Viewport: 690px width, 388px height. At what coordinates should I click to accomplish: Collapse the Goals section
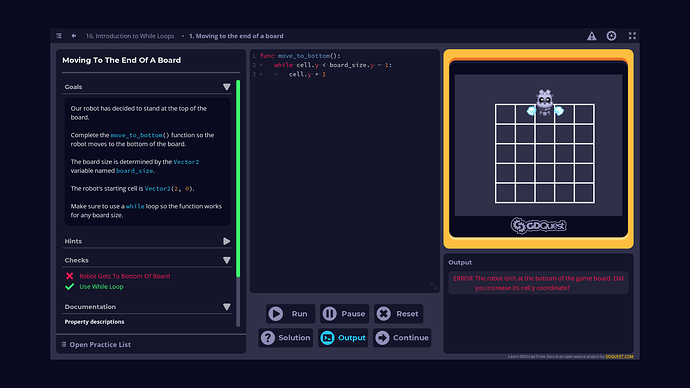226,87
